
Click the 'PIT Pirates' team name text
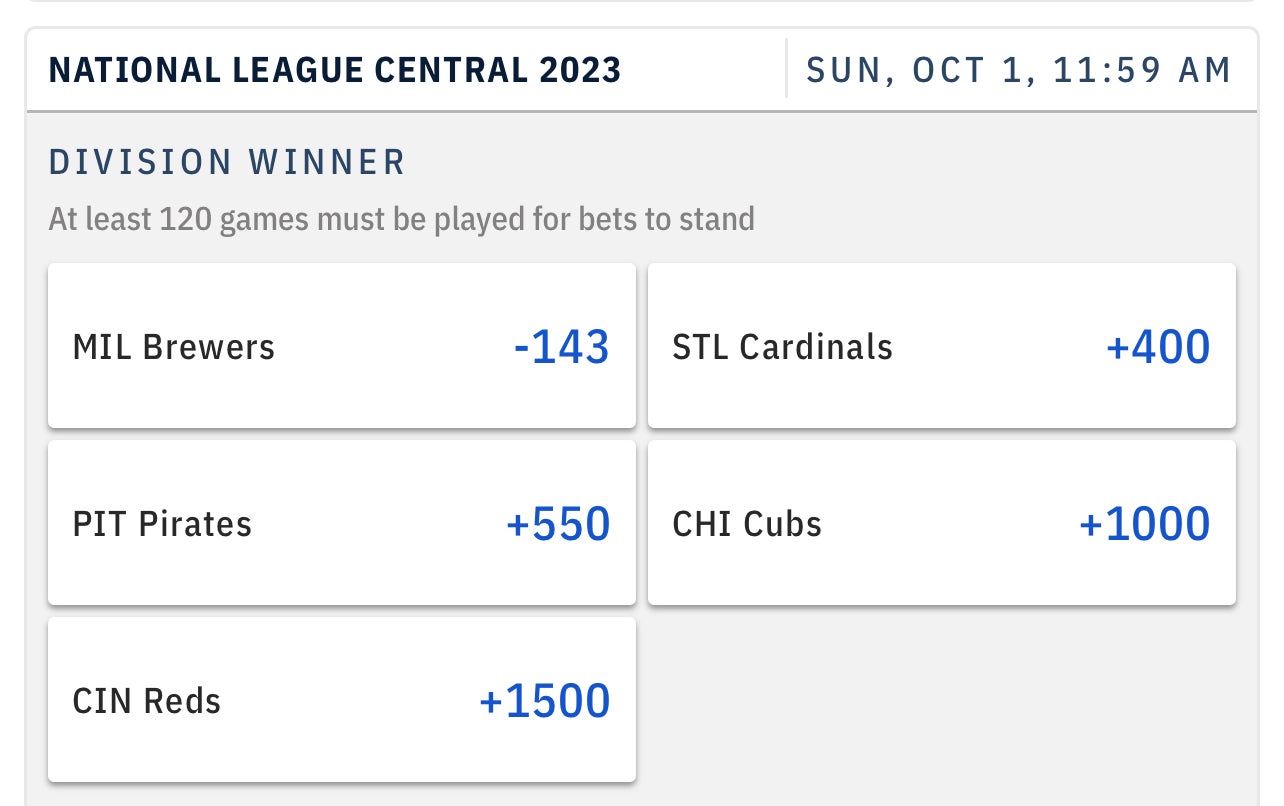[162, 524]
